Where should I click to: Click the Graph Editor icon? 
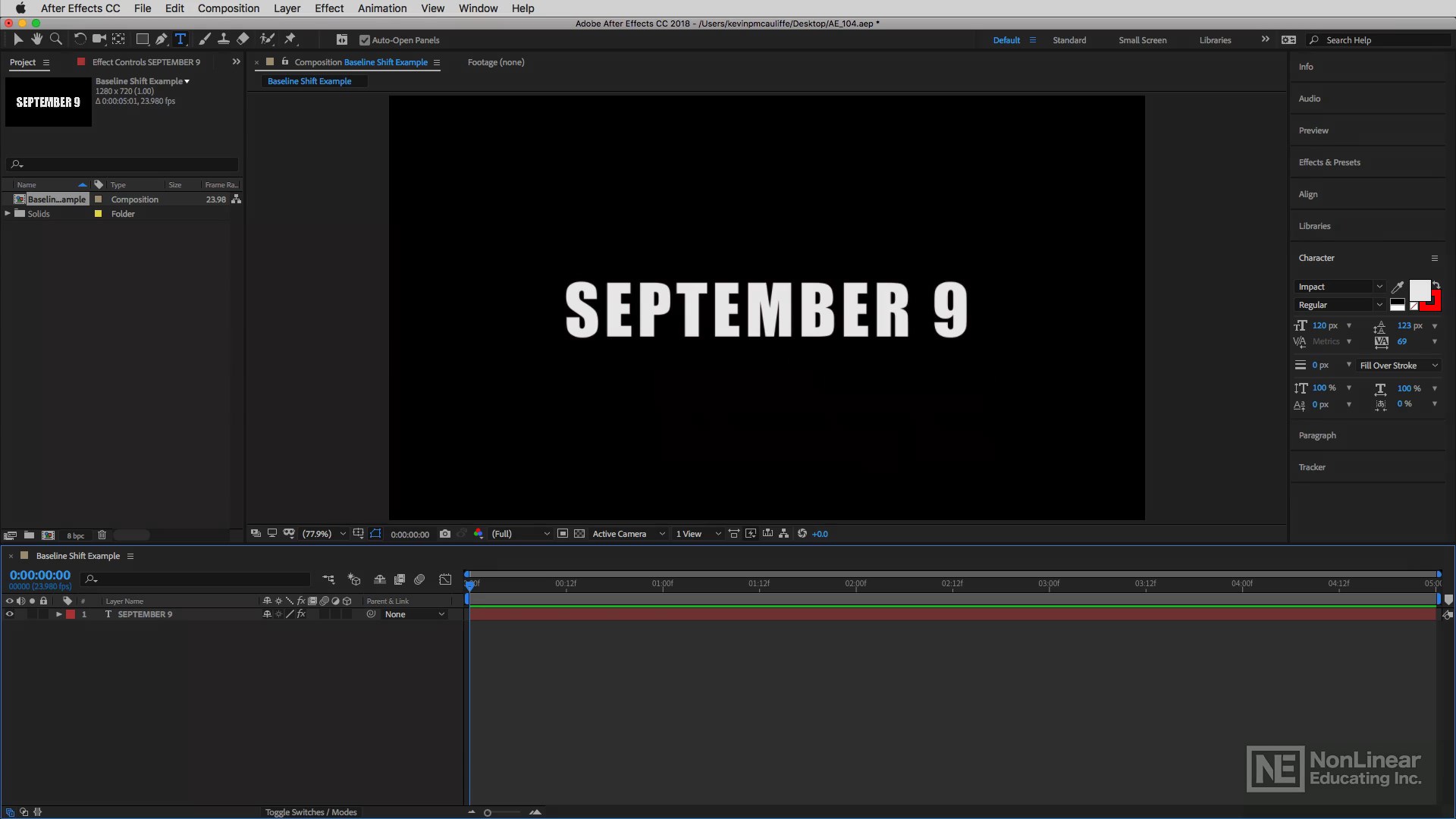coord(445,579)
